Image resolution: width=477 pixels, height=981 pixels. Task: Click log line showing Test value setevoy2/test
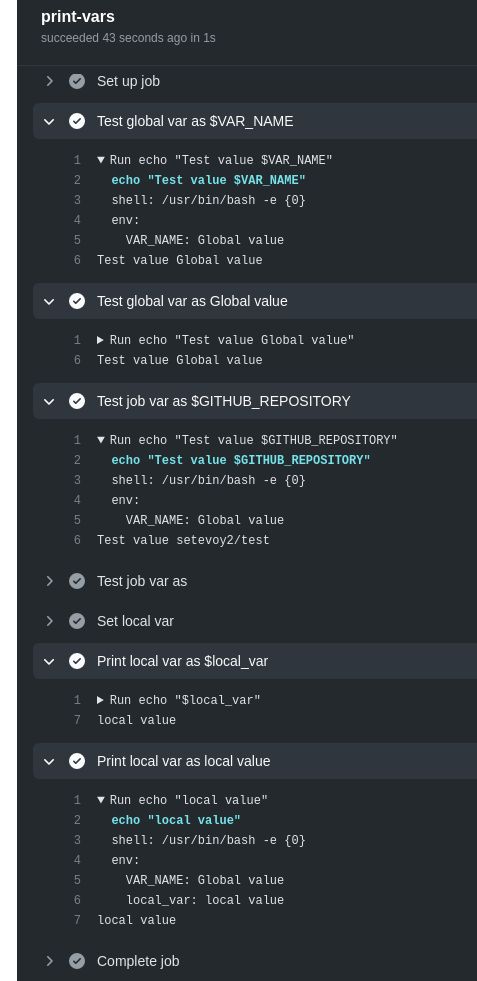183,540
